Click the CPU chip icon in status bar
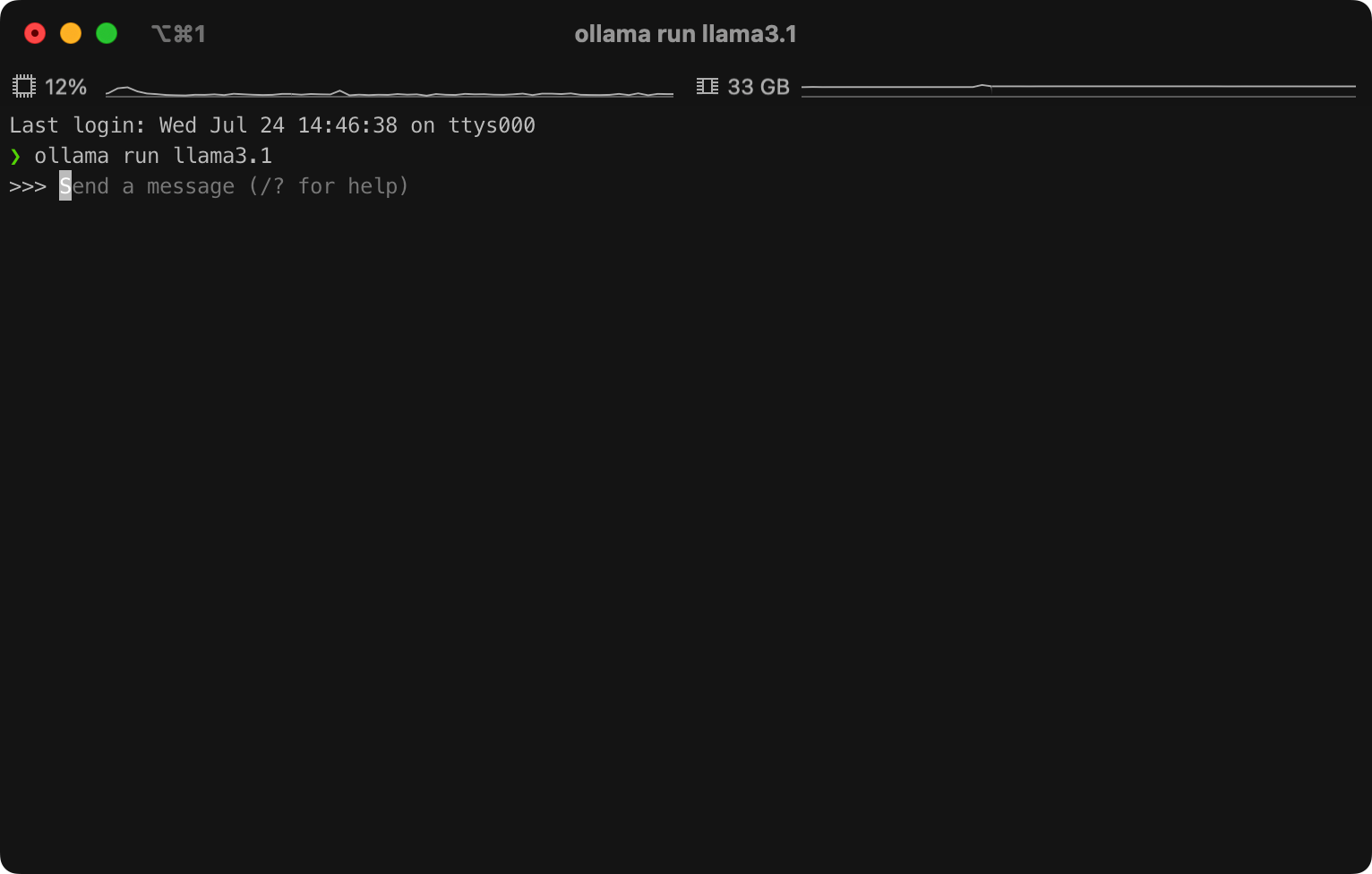Image resolution: width=1372 pixels, height=874 pixels. point(24,87)
